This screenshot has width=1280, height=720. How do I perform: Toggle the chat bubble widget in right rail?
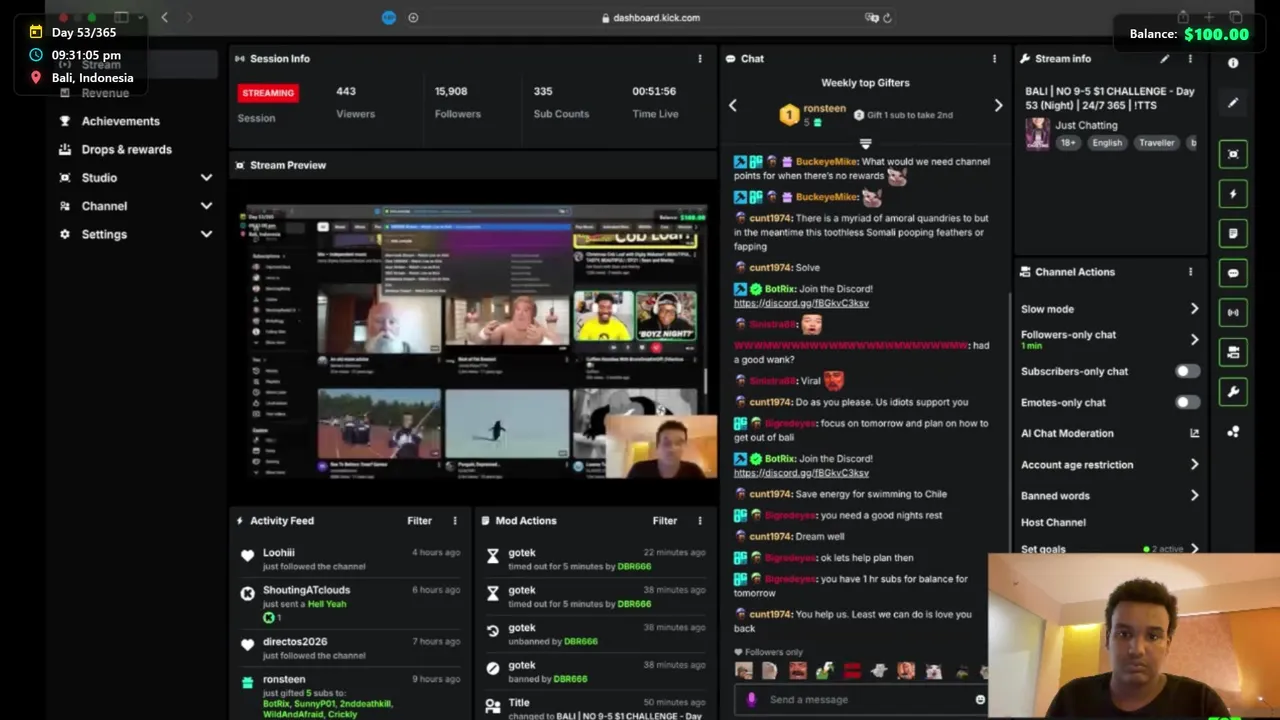(1233, 273)
